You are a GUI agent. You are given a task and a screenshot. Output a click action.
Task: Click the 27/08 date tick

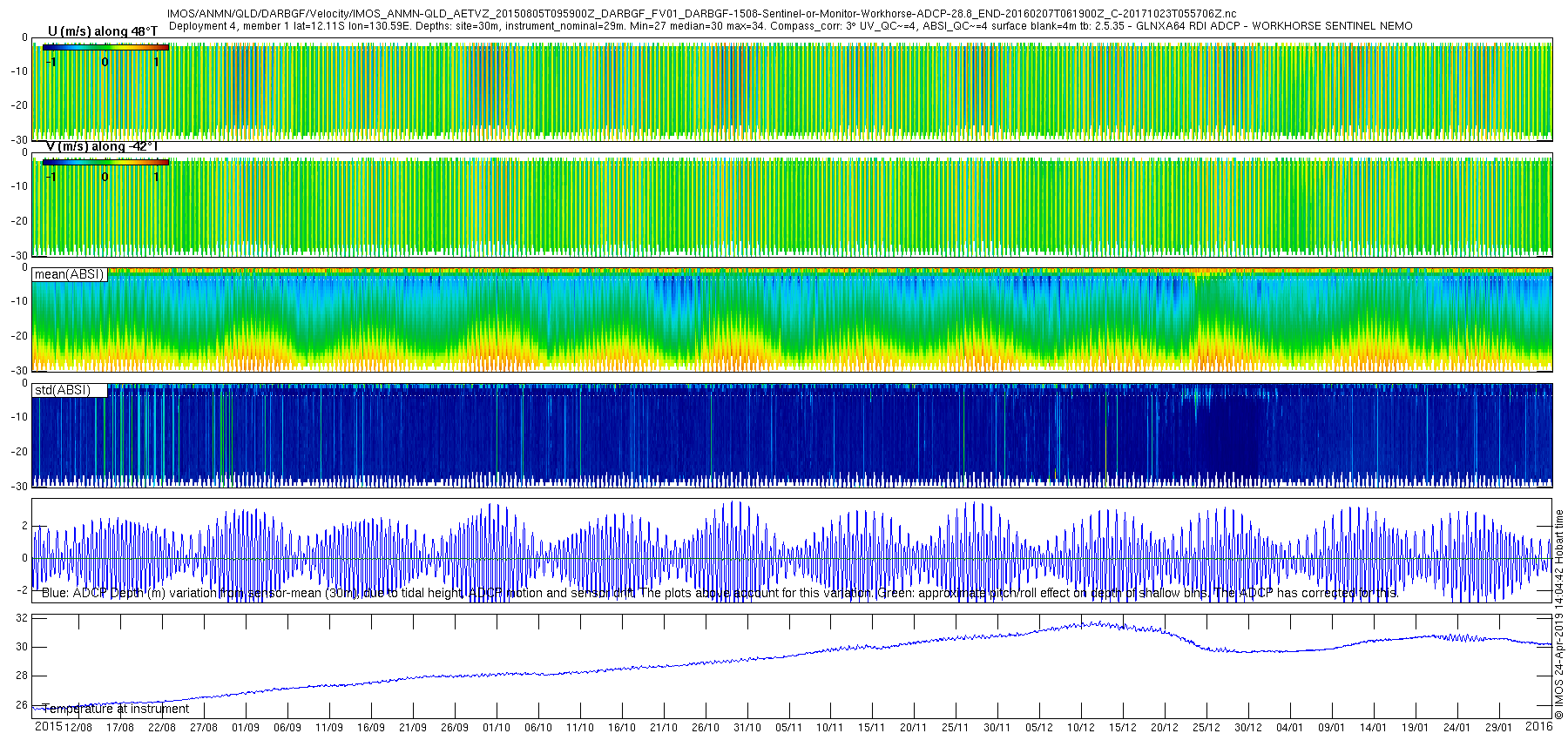pos(204,727)
